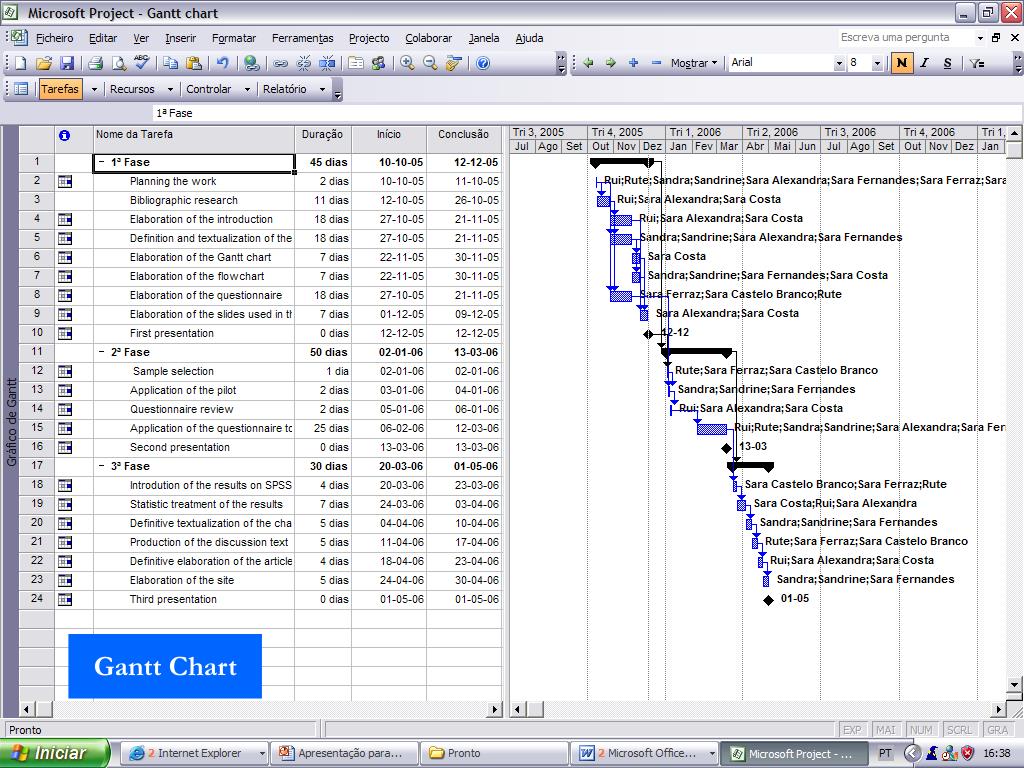Open the font size 8 dropdown
The image size is (1024, 768).
click(x=877, y=63)
